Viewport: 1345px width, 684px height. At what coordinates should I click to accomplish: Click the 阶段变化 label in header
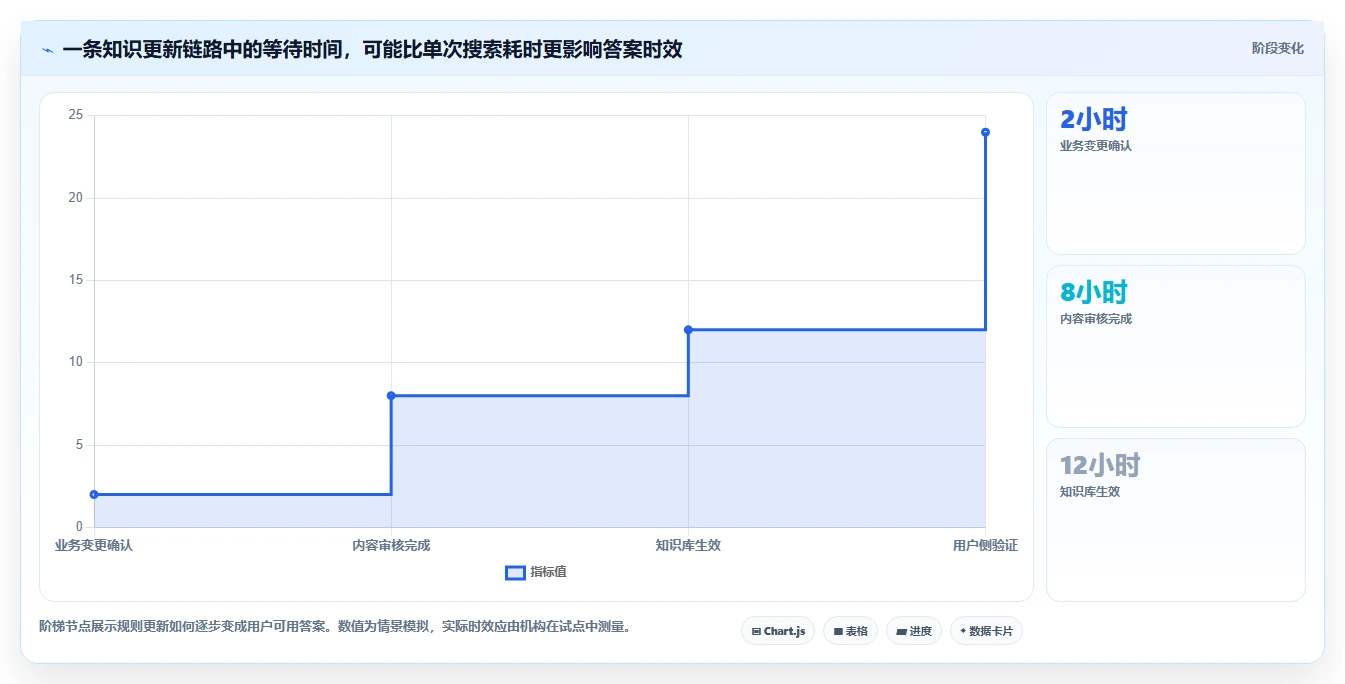click(x=1277, y=48)
